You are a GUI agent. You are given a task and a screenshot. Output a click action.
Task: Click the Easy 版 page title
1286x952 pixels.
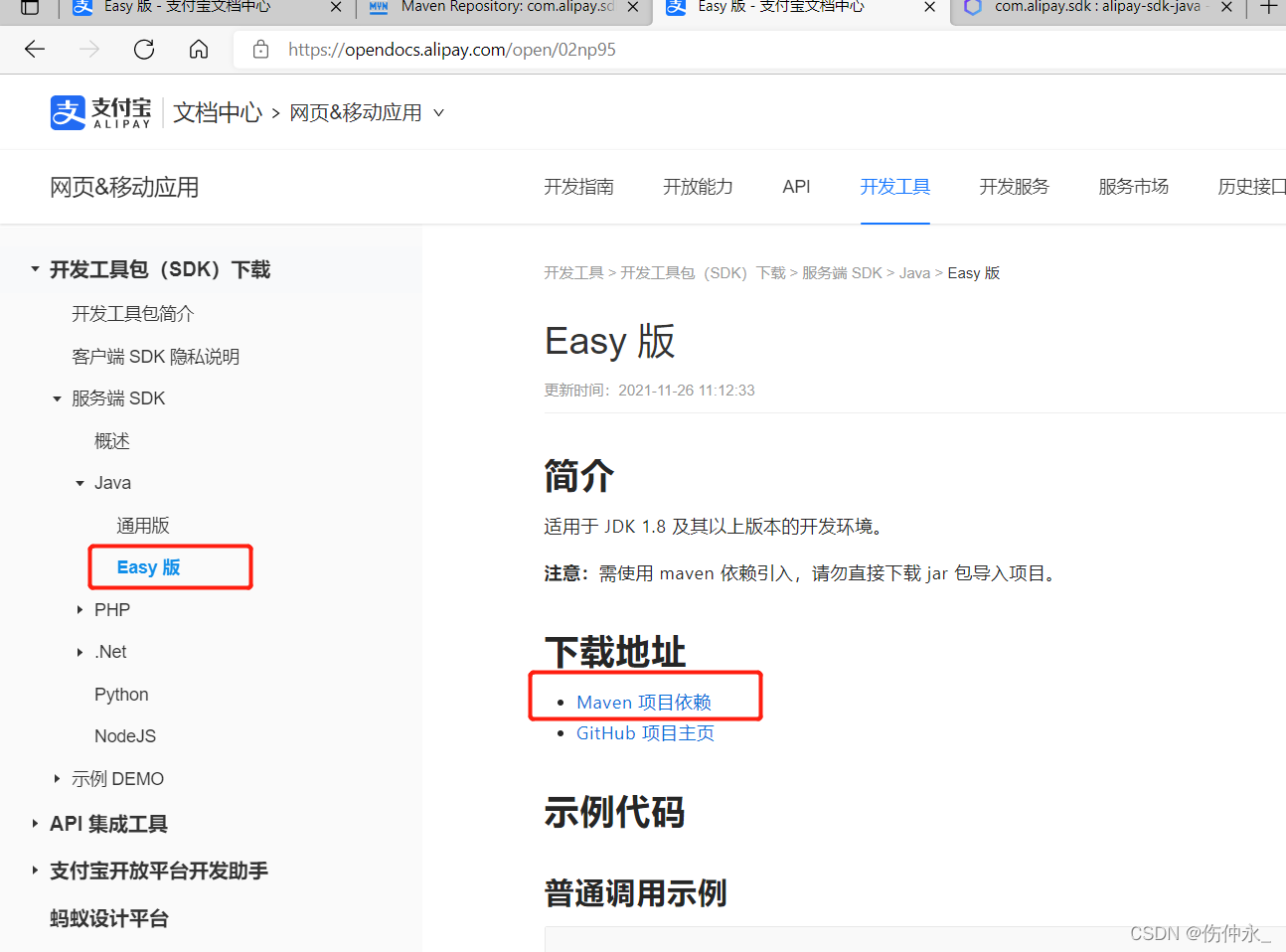point(609,341)
